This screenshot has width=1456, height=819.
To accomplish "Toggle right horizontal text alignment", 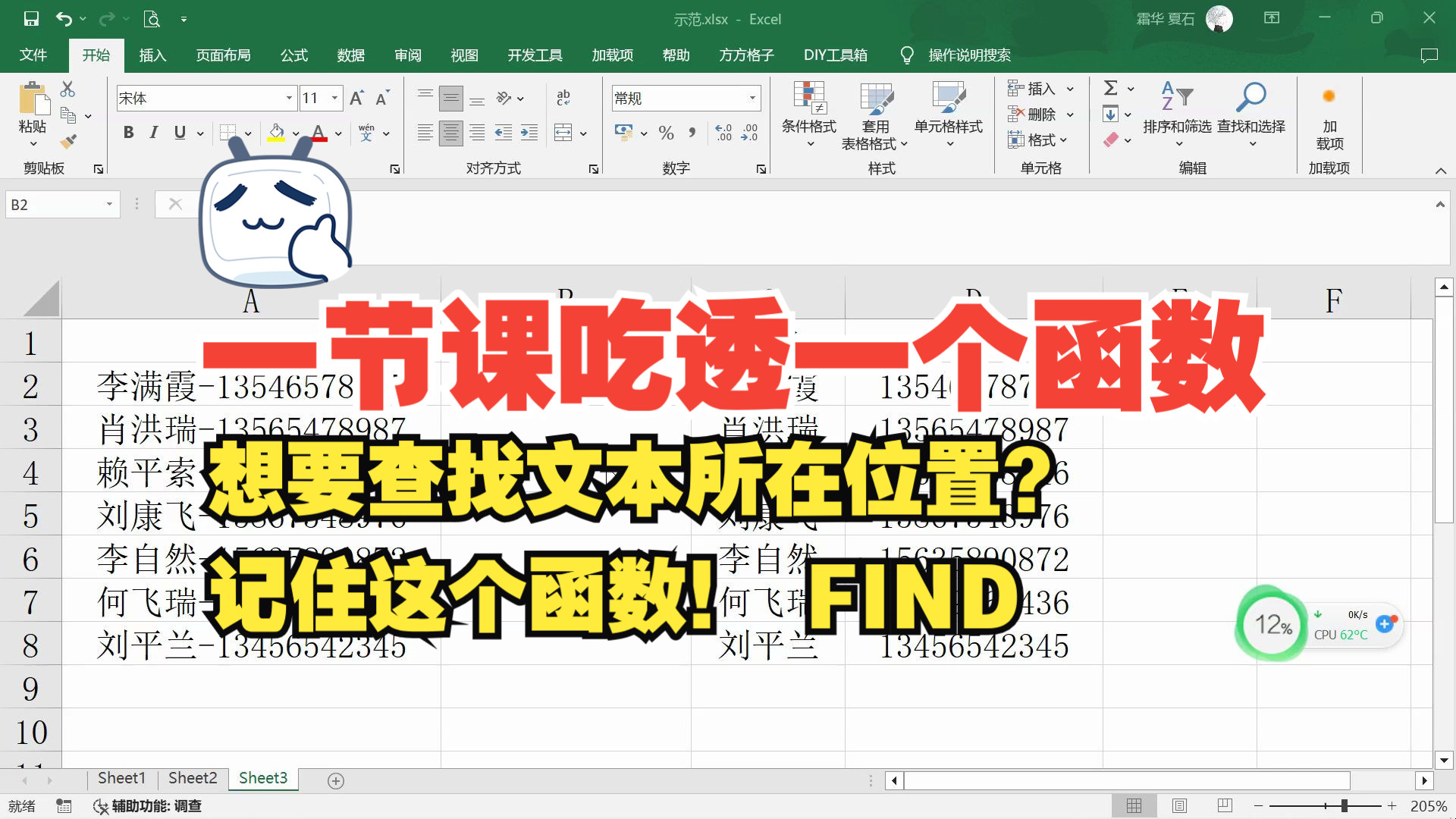I will coord(477,133).
